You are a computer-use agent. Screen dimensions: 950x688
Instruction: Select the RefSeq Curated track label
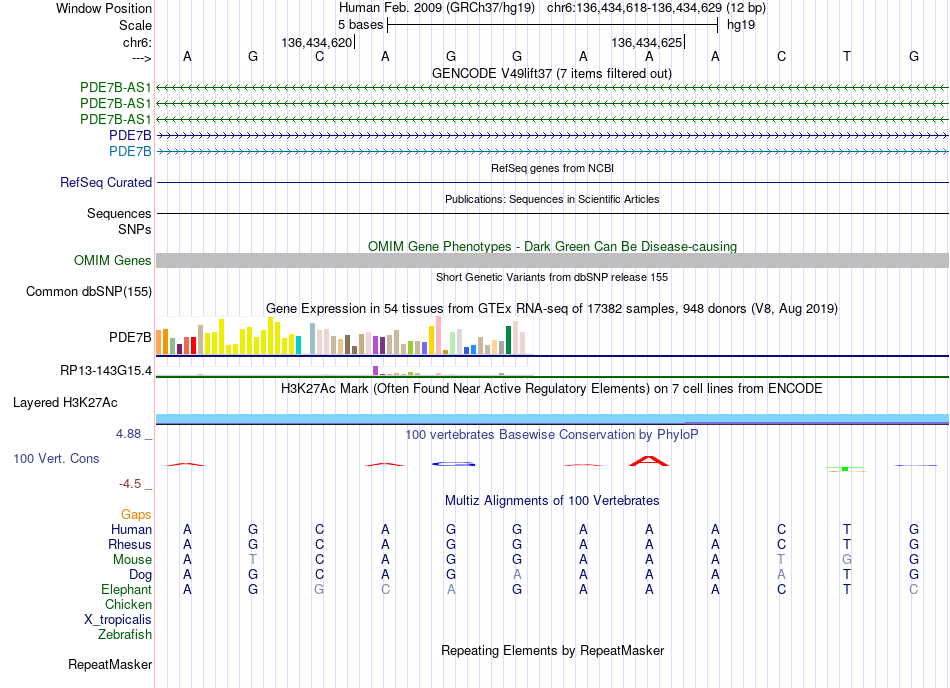tap(106, 182)
